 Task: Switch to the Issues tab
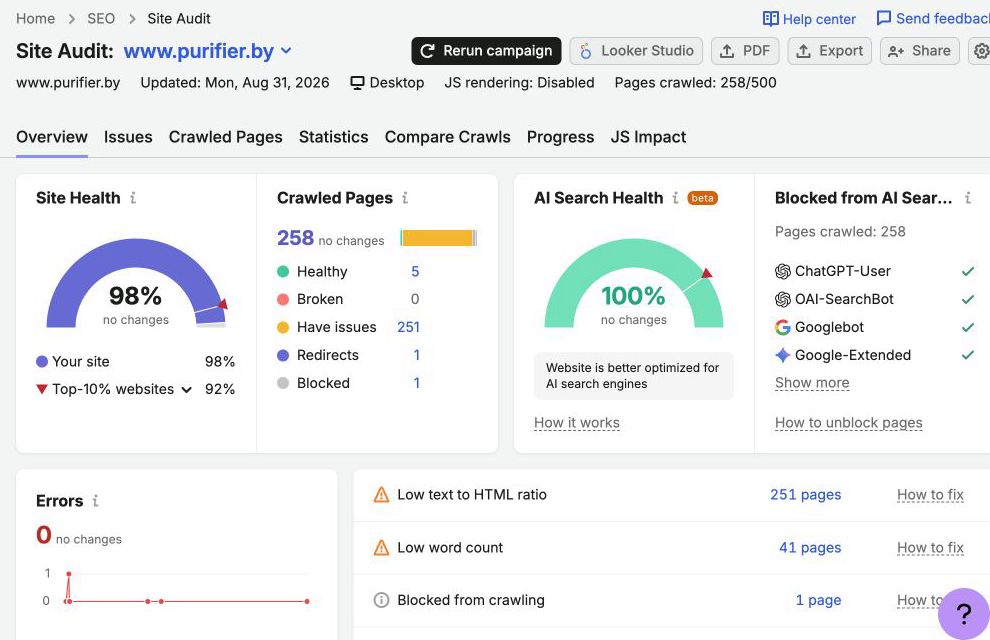click(x=128, y=137)
